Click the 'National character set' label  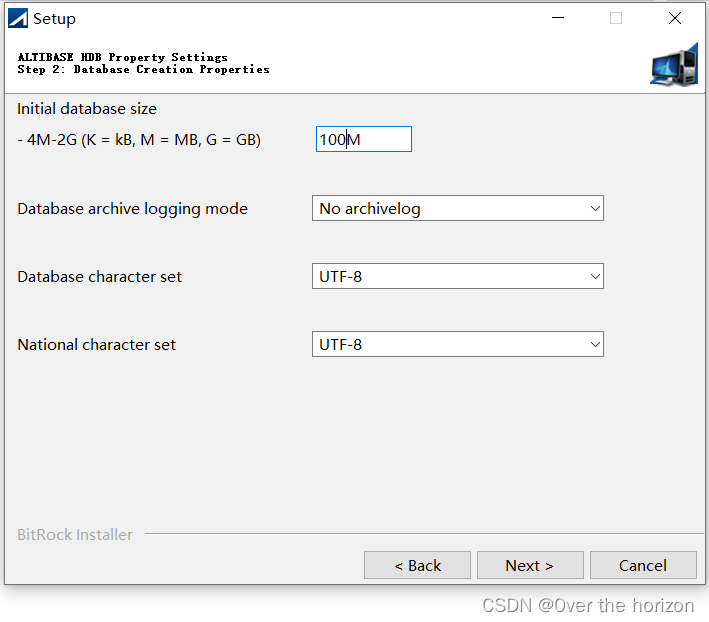click(96, 345)
